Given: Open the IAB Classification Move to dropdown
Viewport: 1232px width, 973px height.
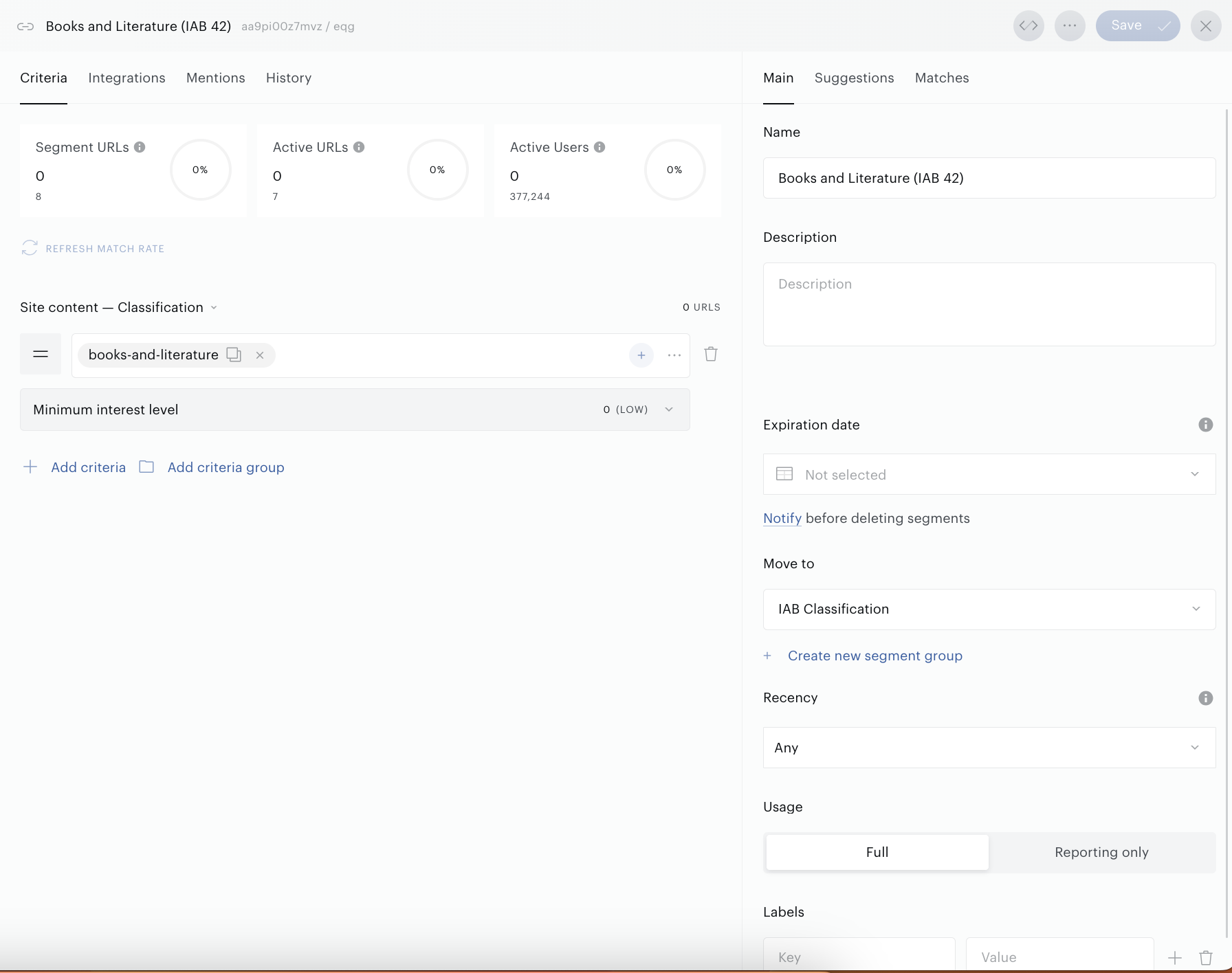Looking at the screenshot, I should [x=989, y=609].
